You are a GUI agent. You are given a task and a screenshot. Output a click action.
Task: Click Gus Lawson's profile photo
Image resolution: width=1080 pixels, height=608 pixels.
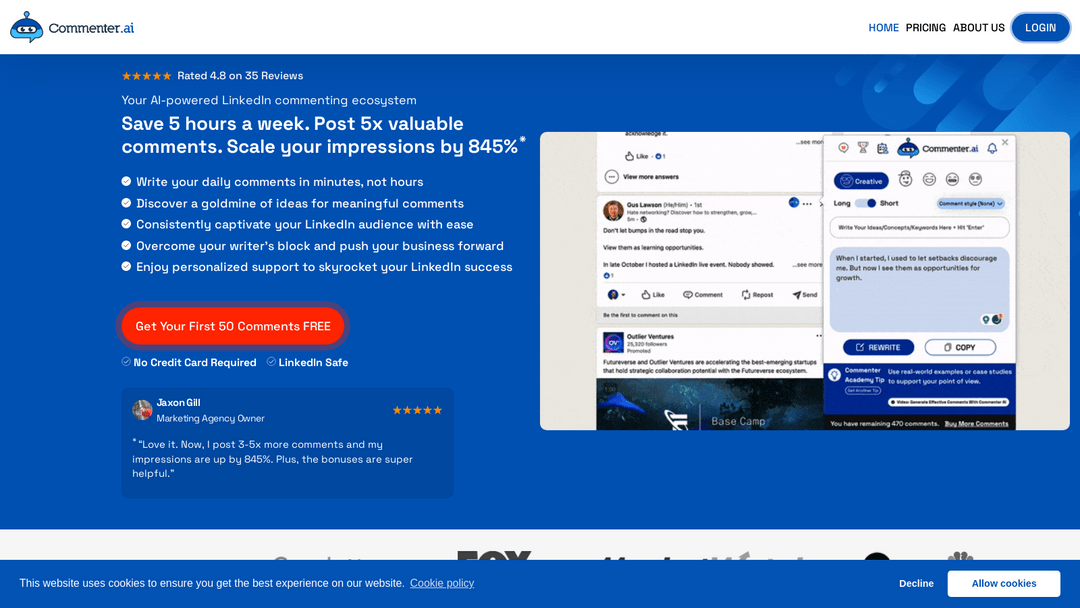click(x=613, y=211)
